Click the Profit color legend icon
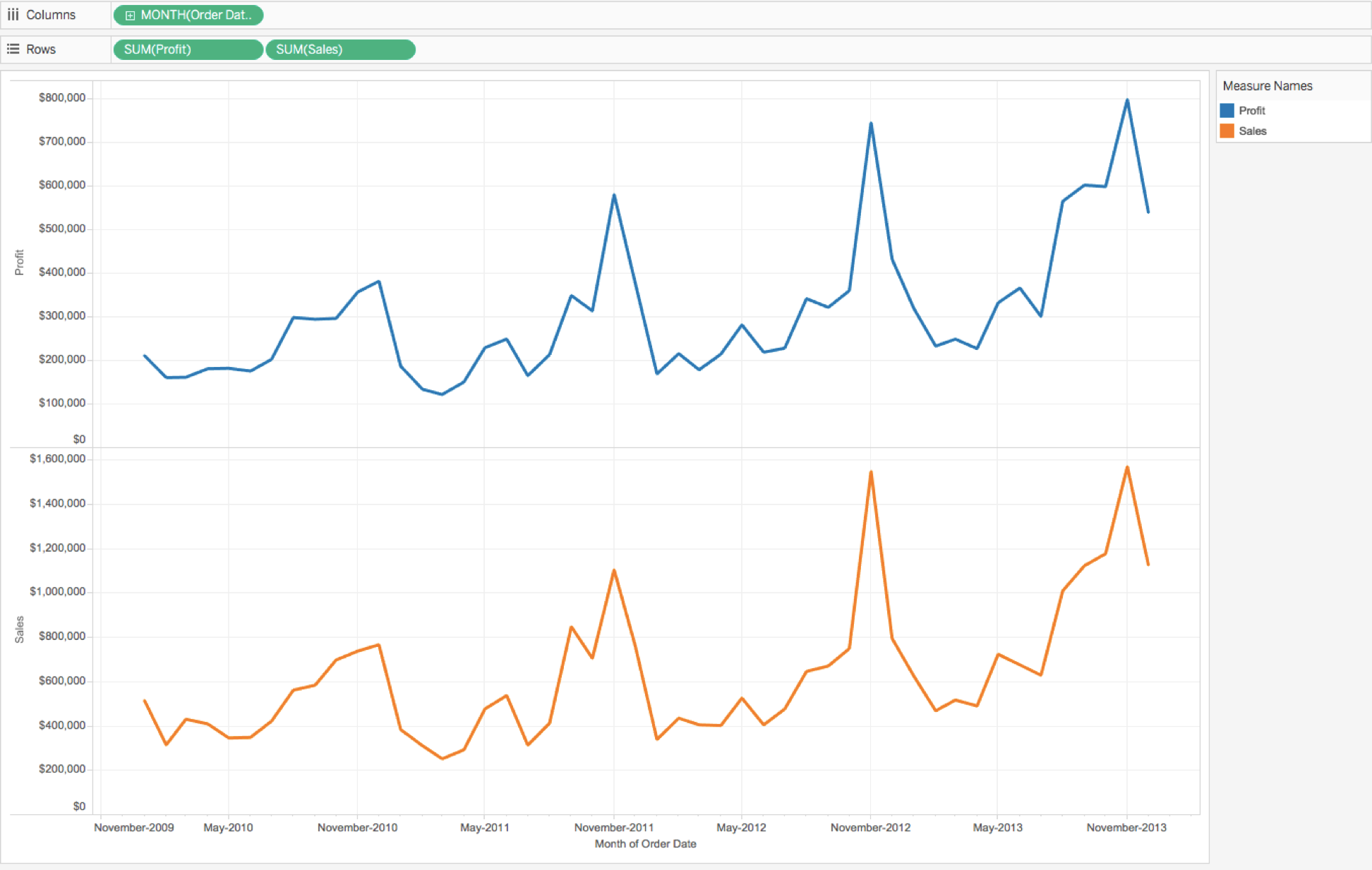 pos(1227,110)
